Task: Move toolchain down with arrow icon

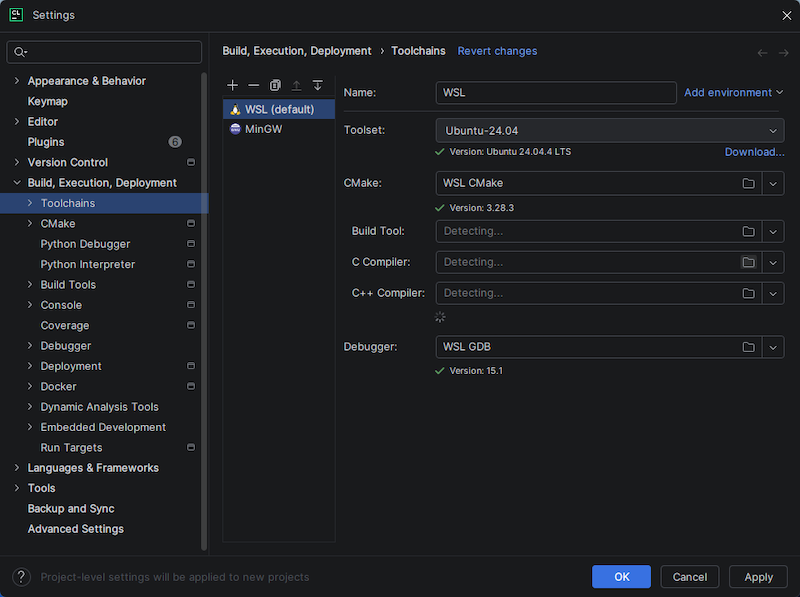Action: (x=317, y=85)
